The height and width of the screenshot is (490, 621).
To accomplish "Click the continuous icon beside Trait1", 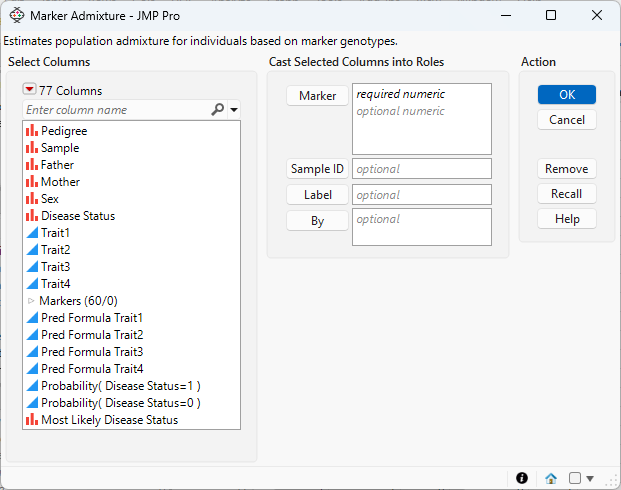I will pos(32,233).
